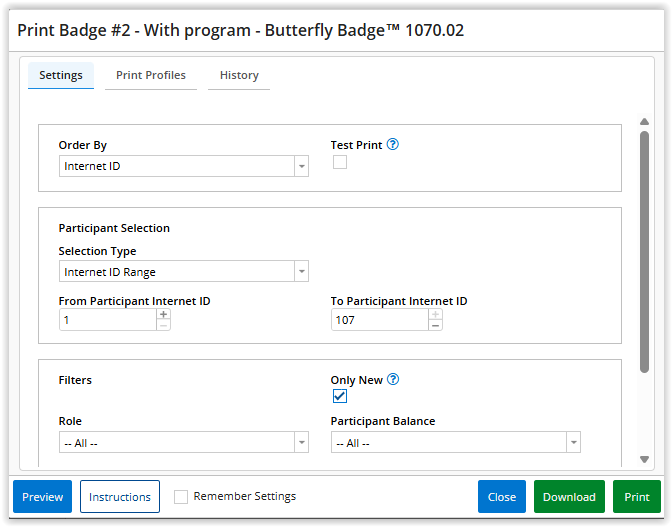Screen dimensions: 672x527
Task: Decrease From Participant Internet ID value
Action: 163,325
